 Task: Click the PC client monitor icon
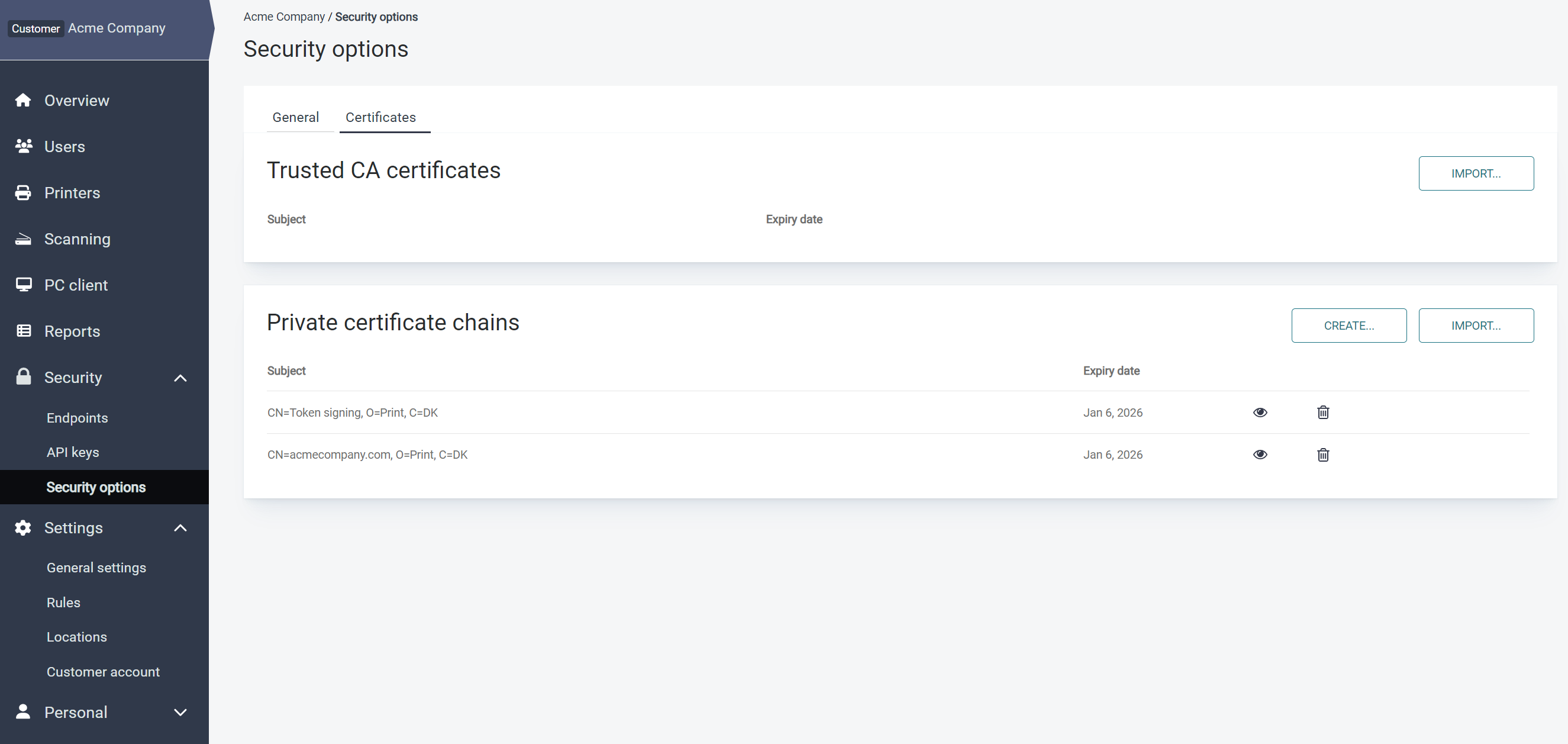pos(23,285)
